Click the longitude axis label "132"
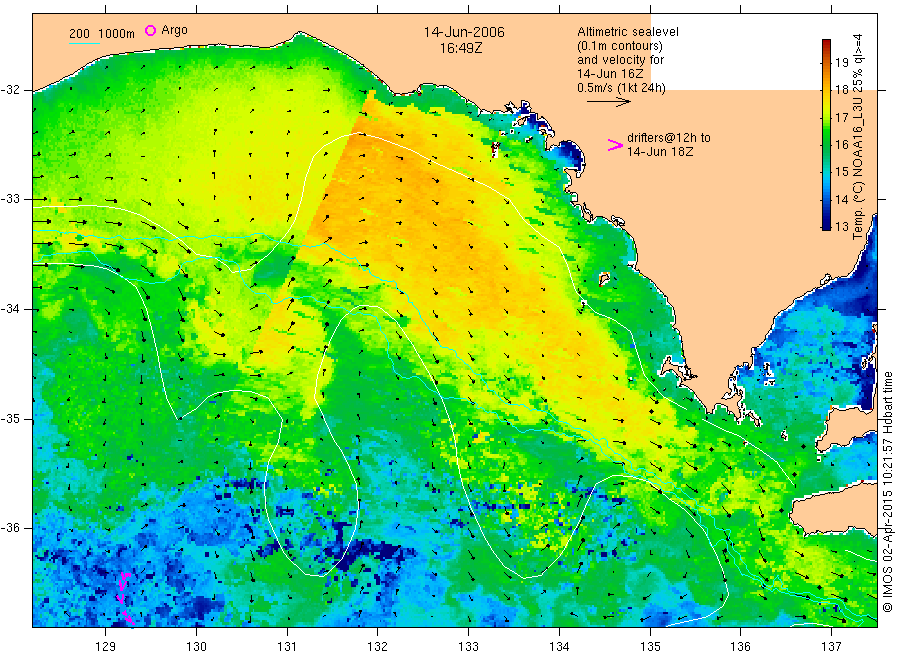This screenshot has height=660, width=900. (378, 647)
